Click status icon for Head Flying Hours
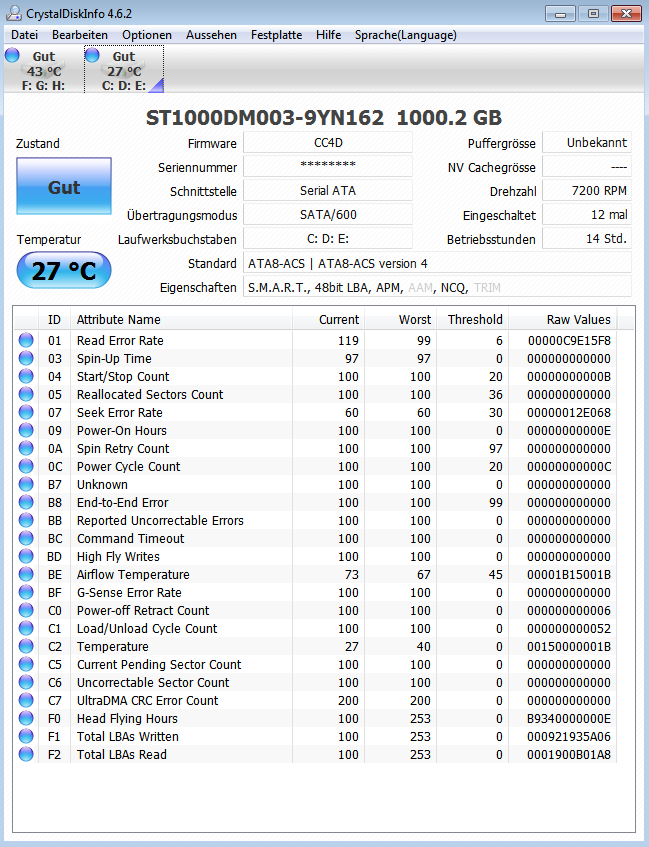This screenshot has height=847, width=649. click(x=26, y=718)
